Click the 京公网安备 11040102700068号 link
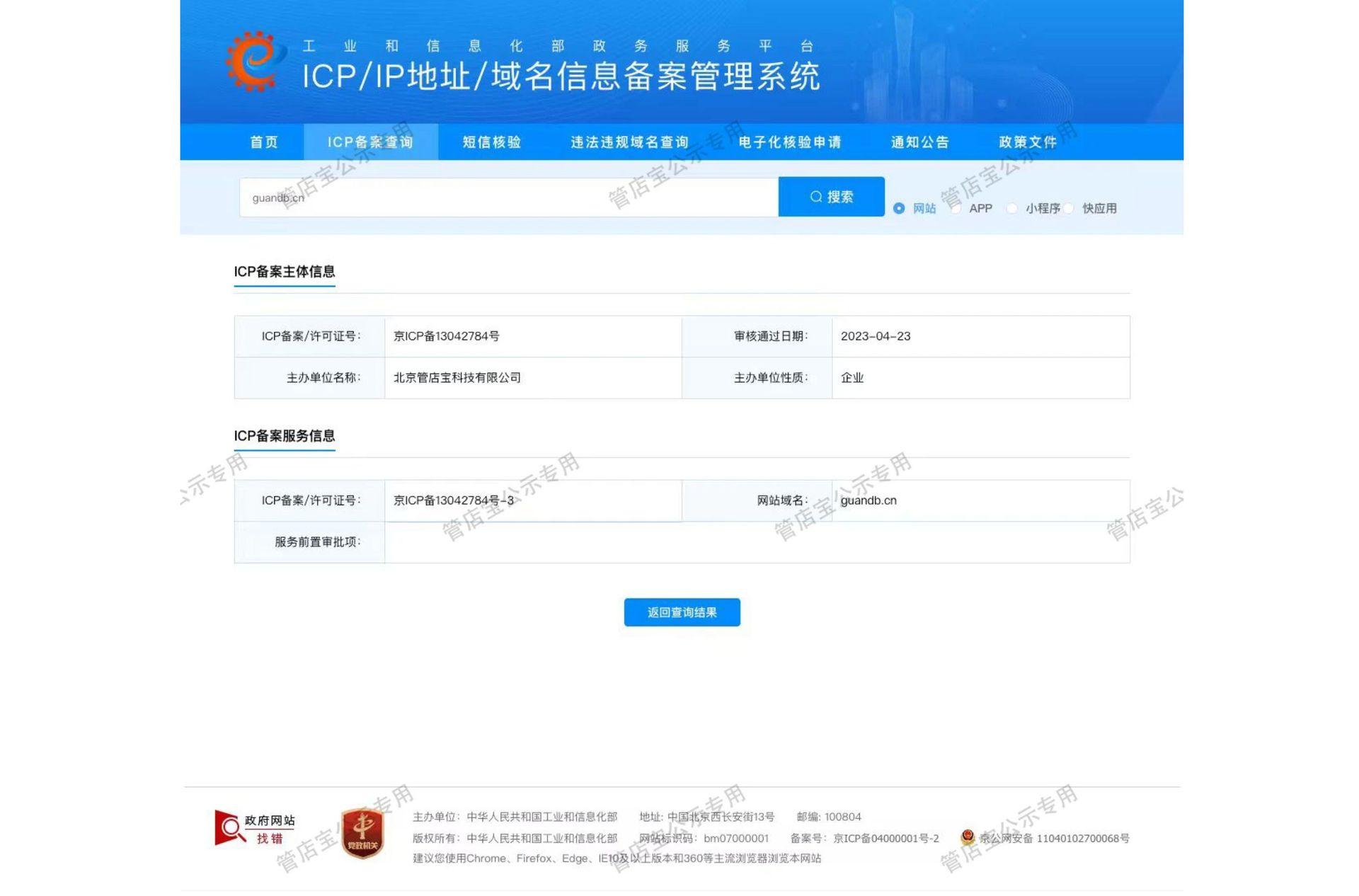 click(1054, 838)
